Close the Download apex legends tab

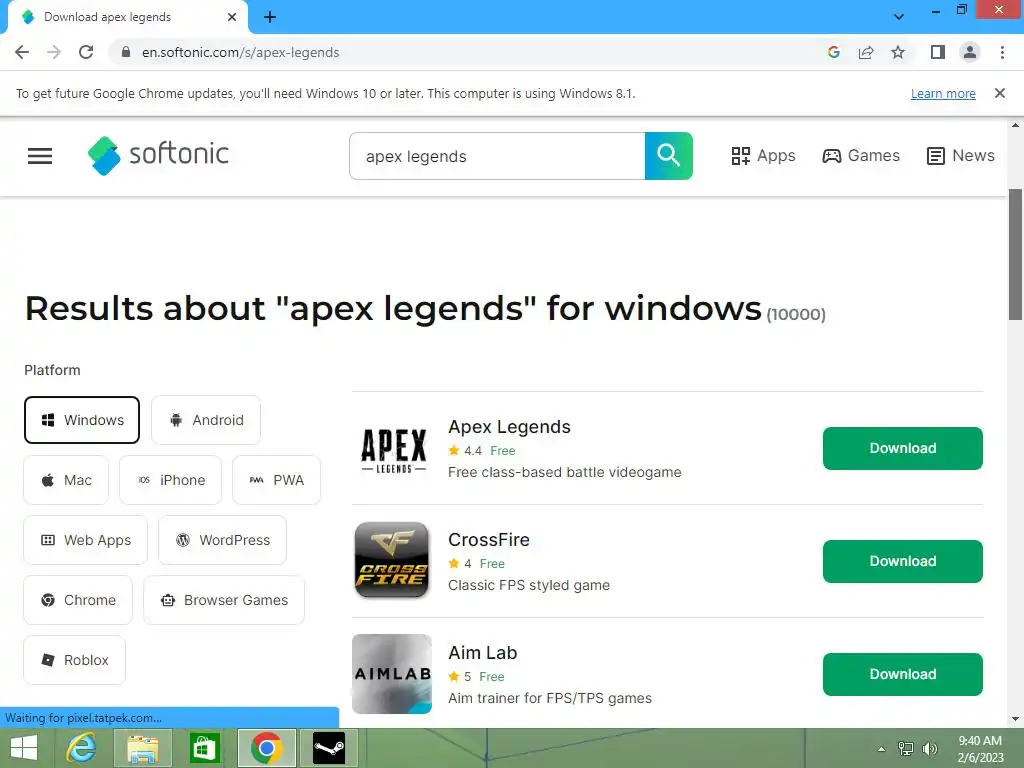[x=232, y=18]
